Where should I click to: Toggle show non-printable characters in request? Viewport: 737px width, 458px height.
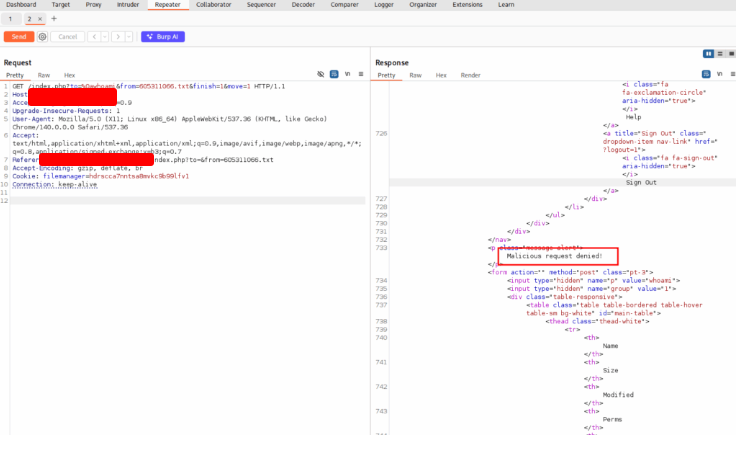pyautogui.click(x=348, y=75)
